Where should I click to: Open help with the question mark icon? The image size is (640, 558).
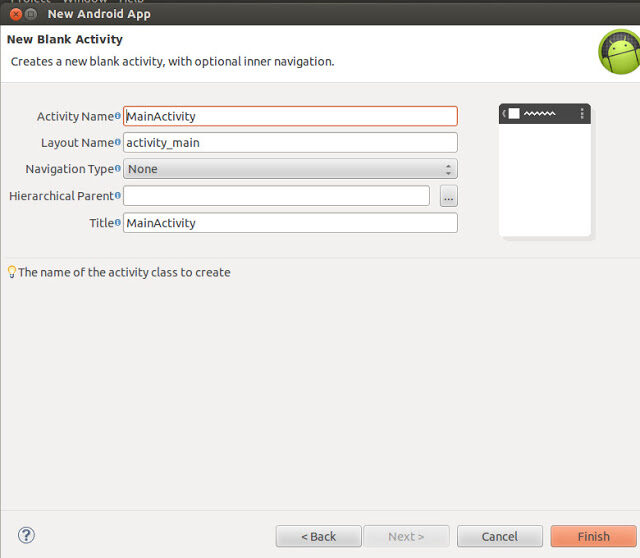click(27, 536)
